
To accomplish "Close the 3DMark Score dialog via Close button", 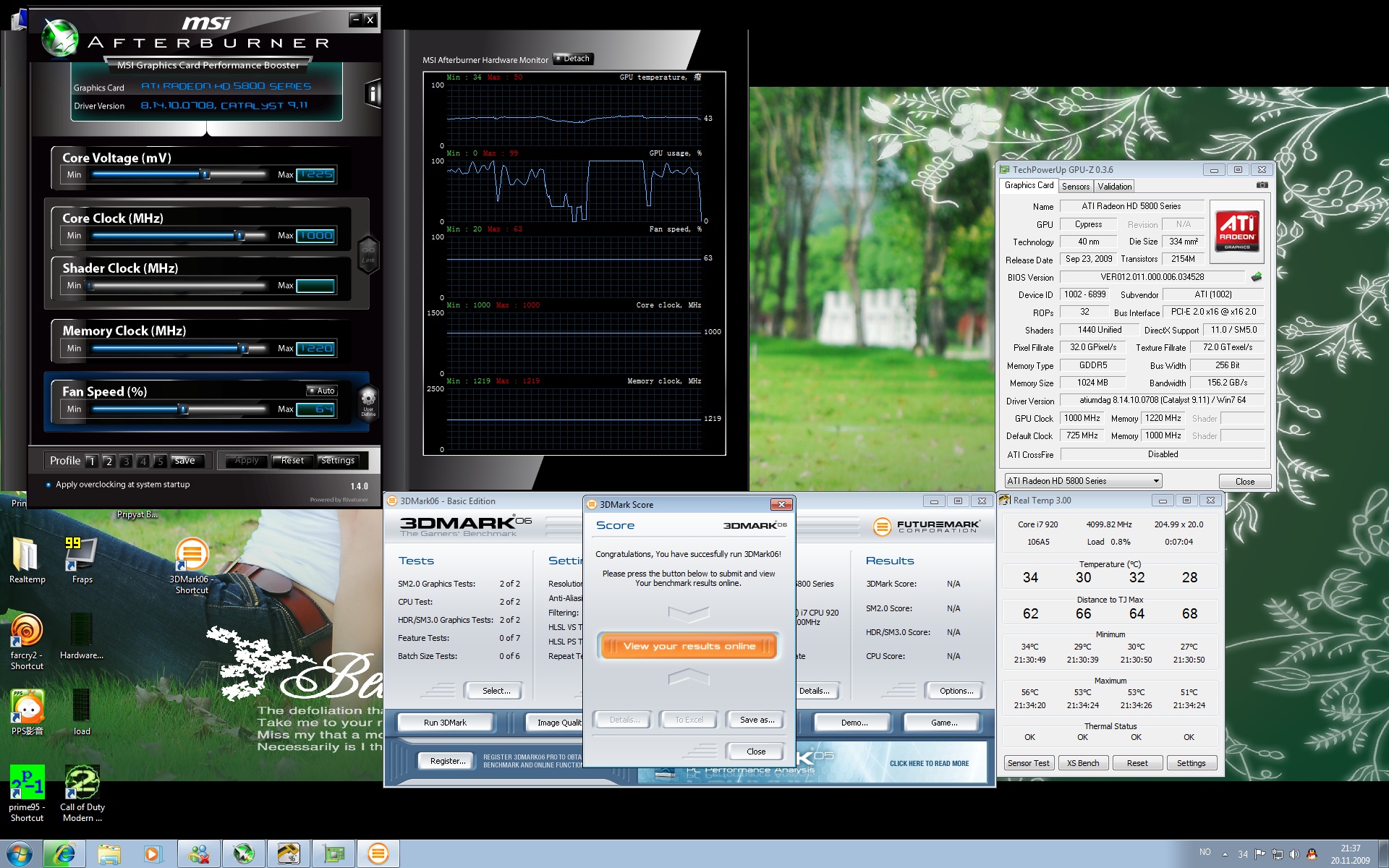I will (756, 752).
